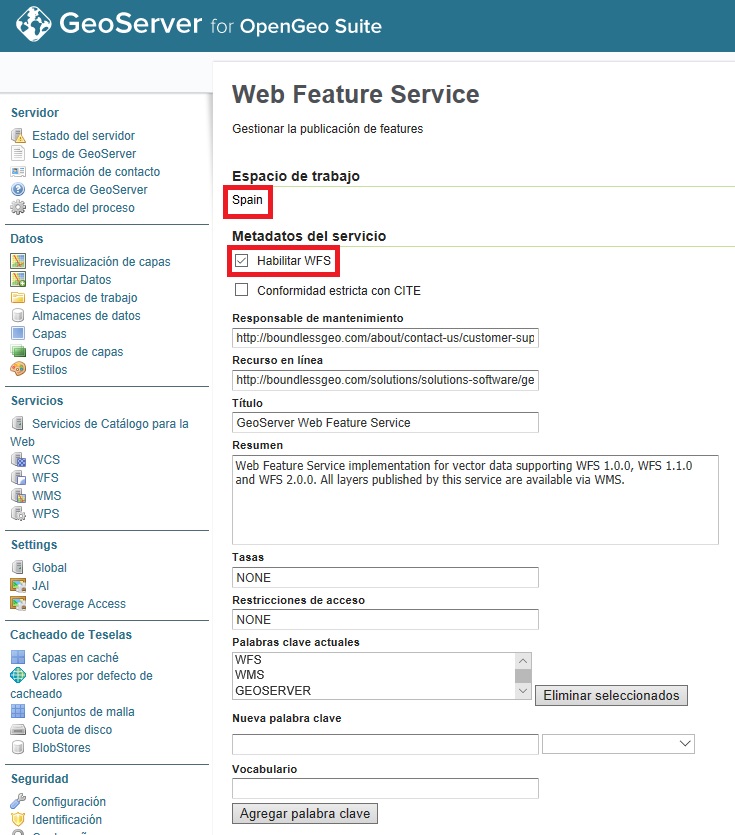The width and height of the screenshot is (735, 835).
Task: Click the Importar Datos icon
Action: pos(18,280)
